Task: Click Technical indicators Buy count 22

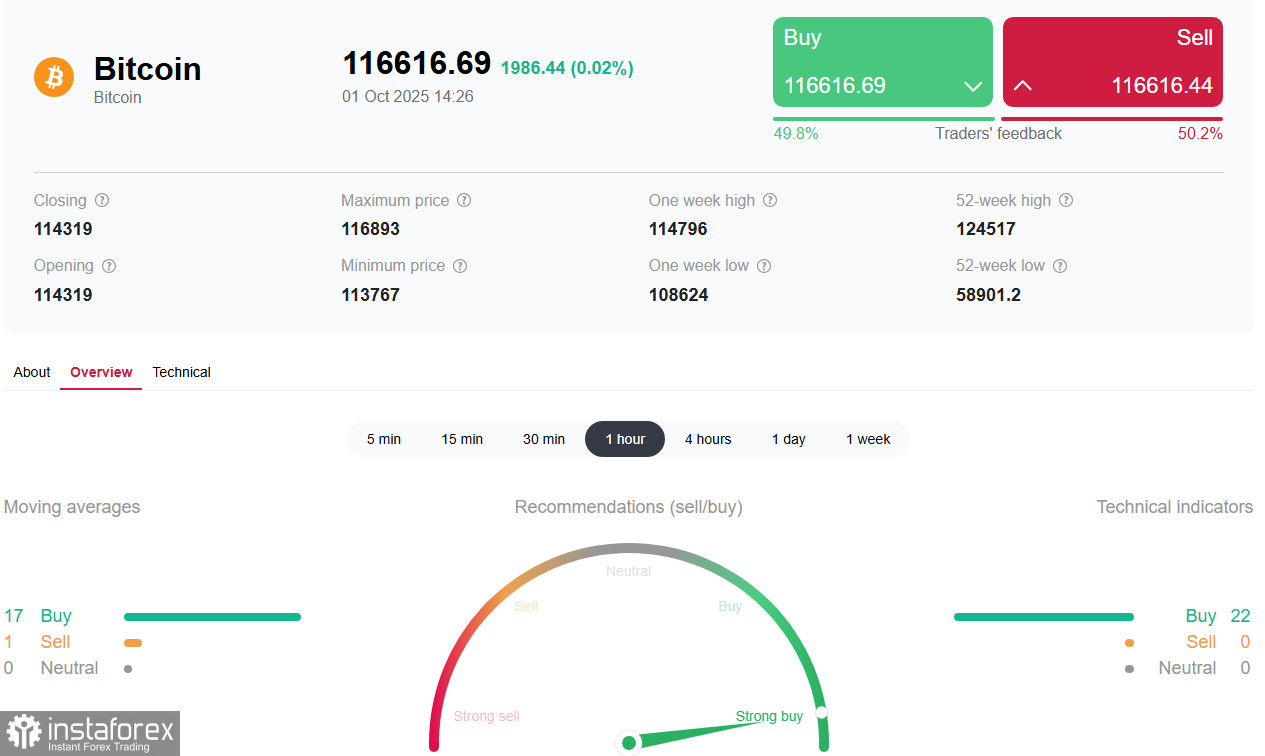Action: pos(1241,616)
